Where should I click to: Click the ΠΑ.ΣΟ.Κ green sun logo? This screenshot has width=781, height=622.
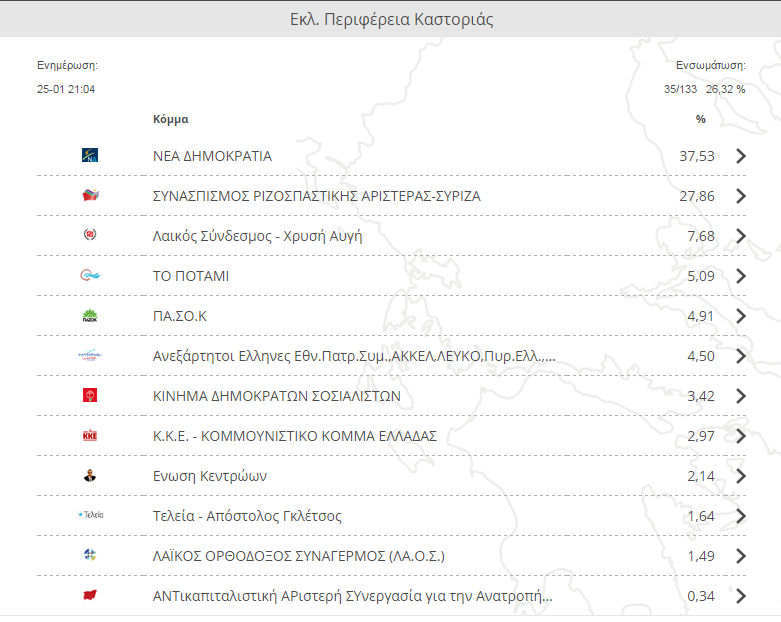(90, 316)
